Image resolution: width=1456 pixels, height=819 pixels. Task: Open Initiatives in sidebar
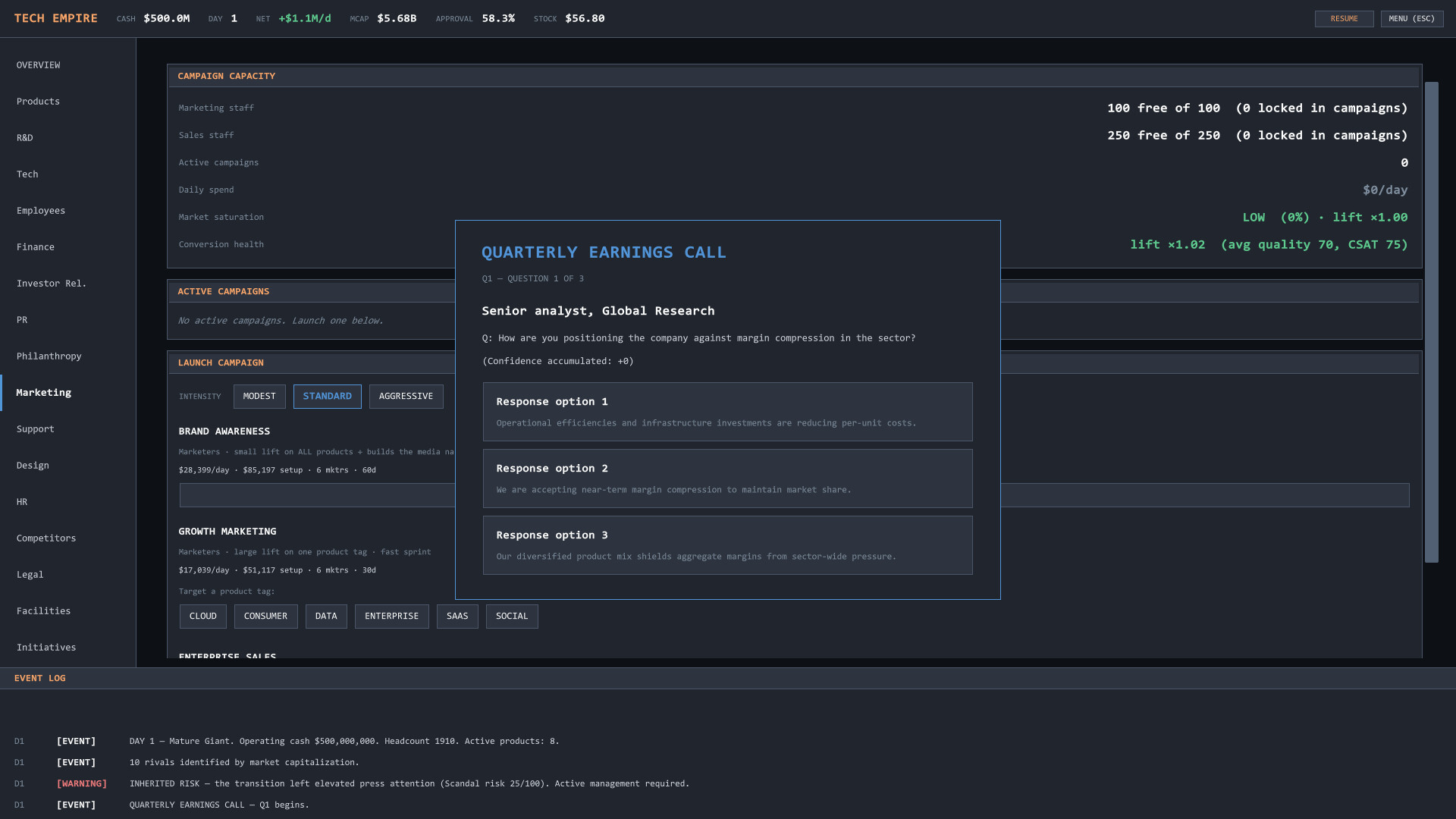point(68,648)
